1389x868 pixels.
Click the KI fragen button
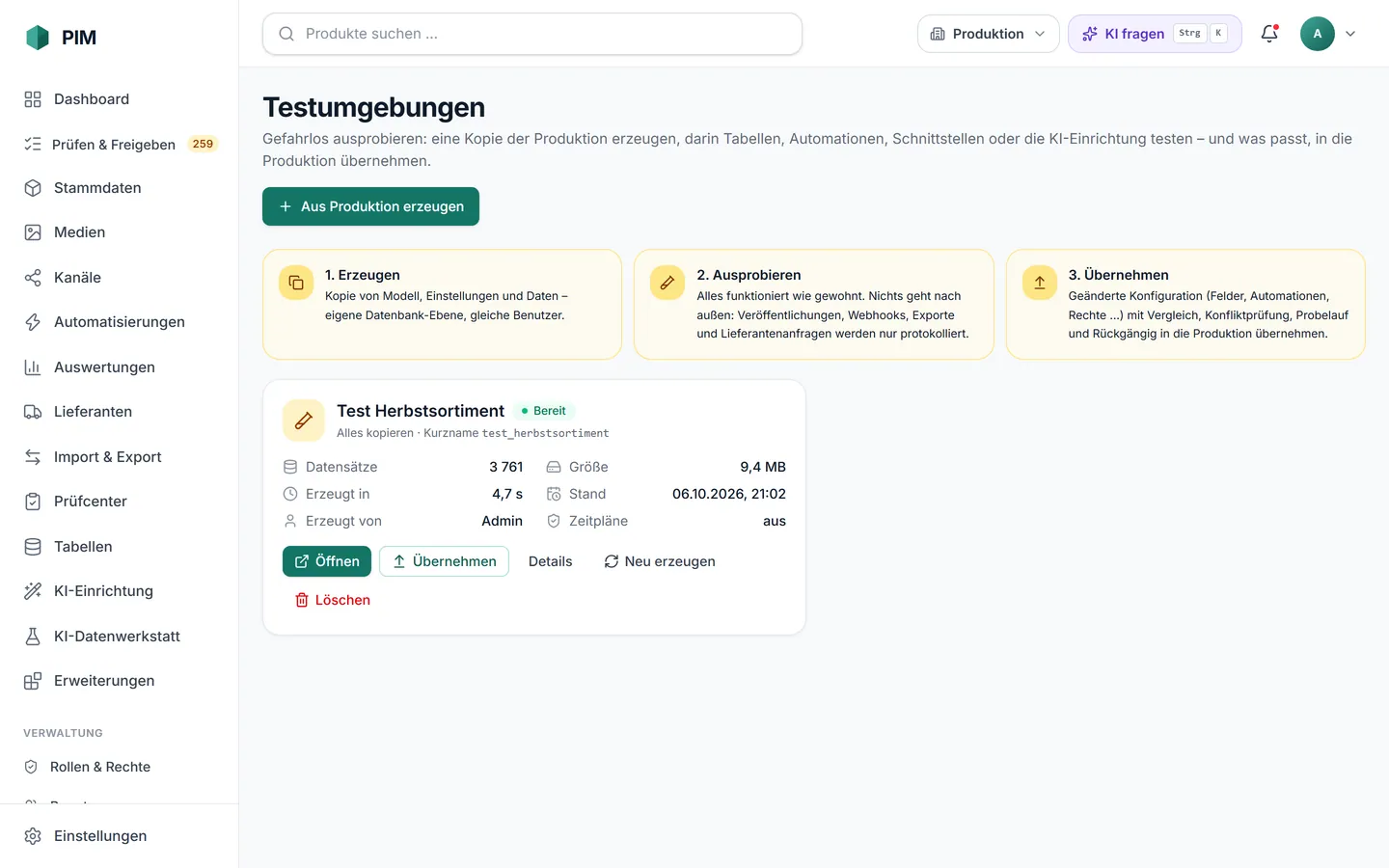(1155, 34)
